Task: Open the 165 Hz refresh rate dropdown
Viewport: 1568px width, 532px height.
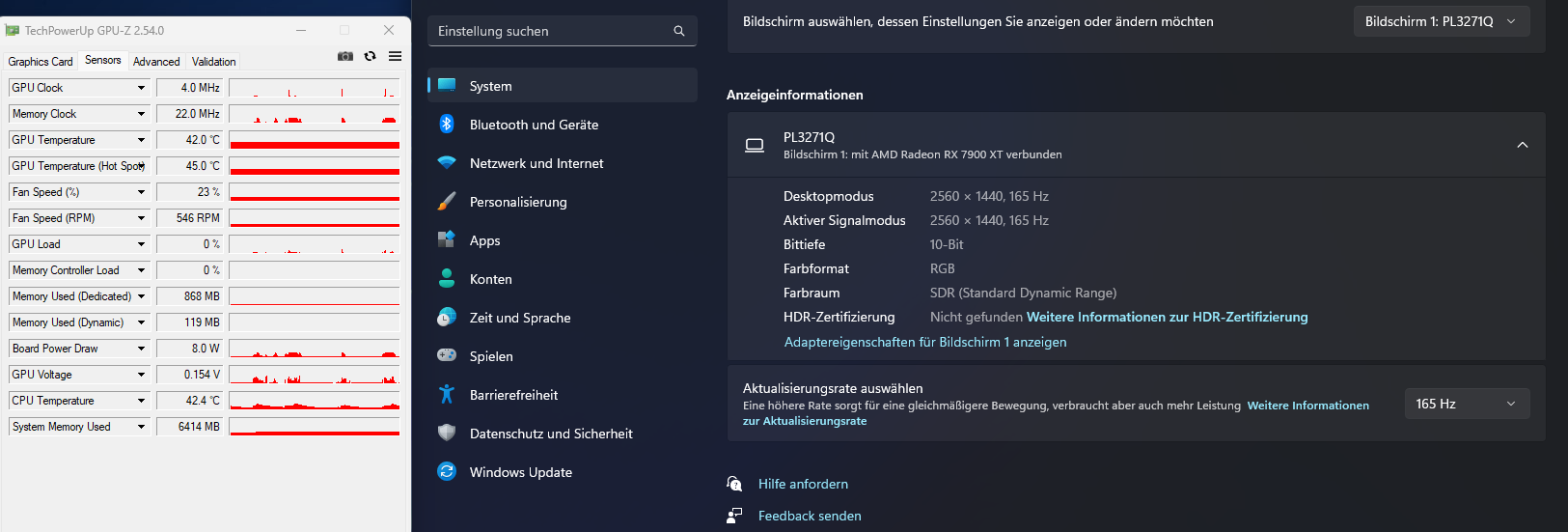Action: tap(1467, 404)
